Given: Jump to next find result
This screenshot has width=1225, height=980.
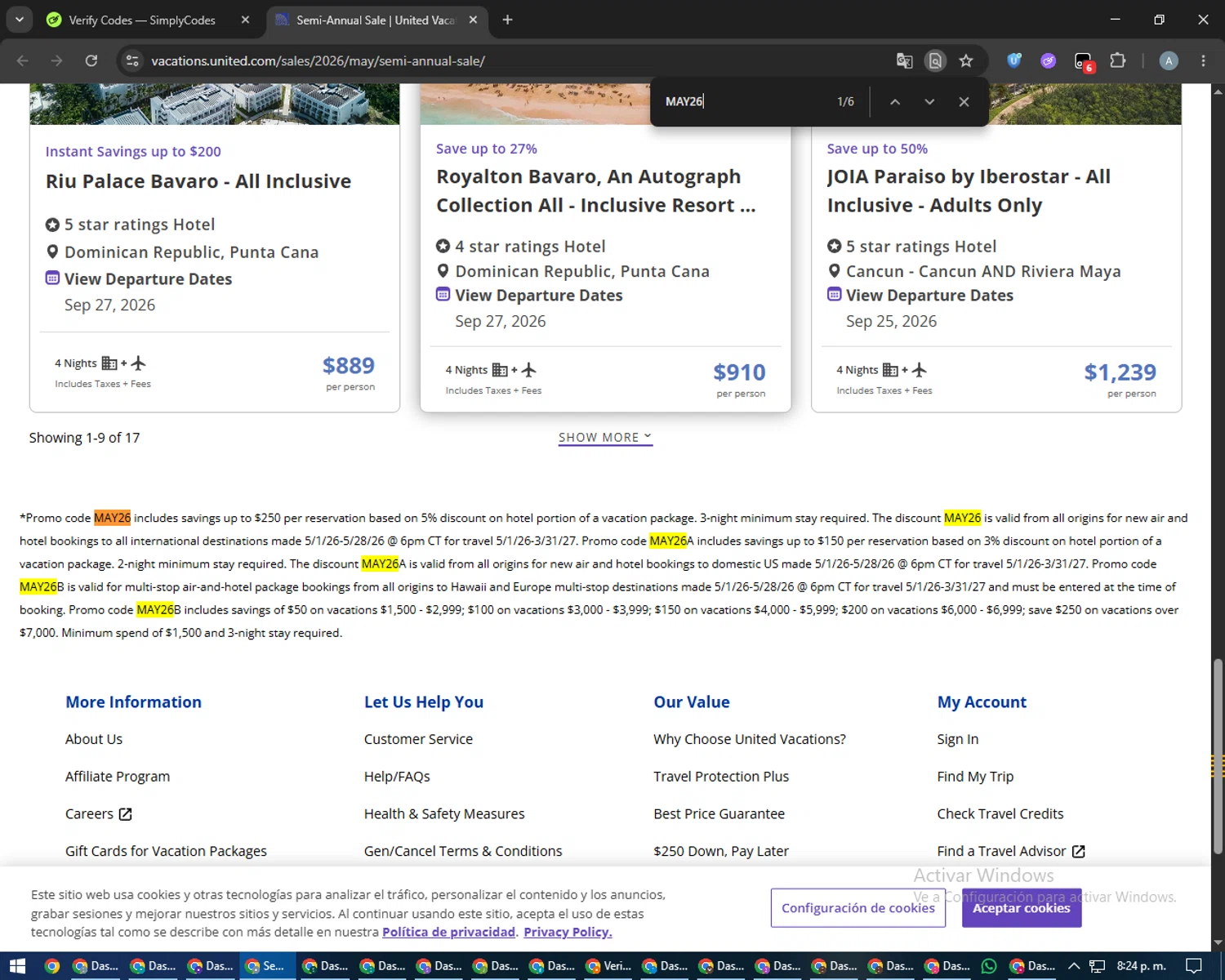Looking at the screenshot, I should click(x=929, y=101).
